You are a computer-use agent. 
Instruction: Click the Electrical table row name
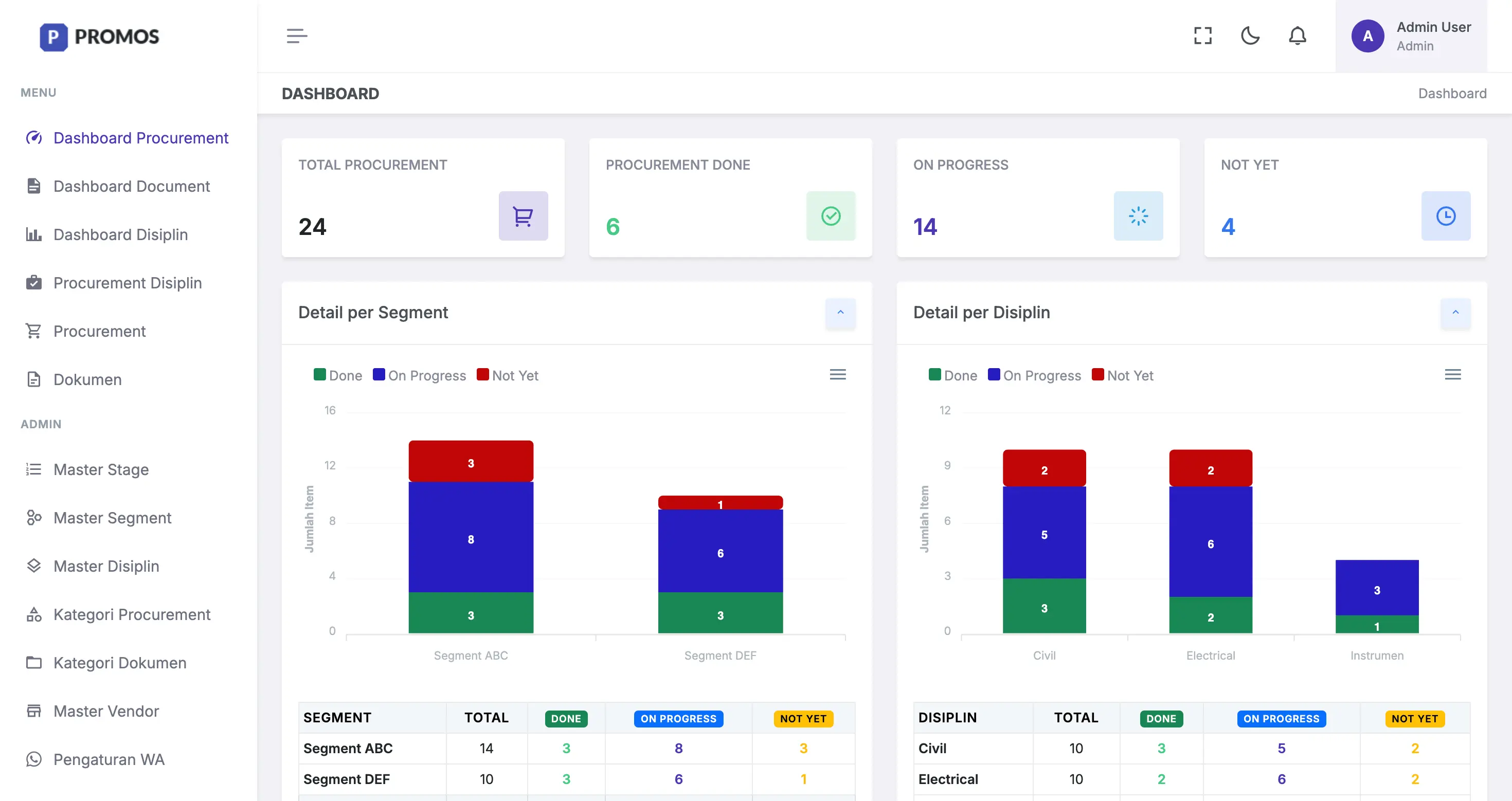tap(948, 779)
